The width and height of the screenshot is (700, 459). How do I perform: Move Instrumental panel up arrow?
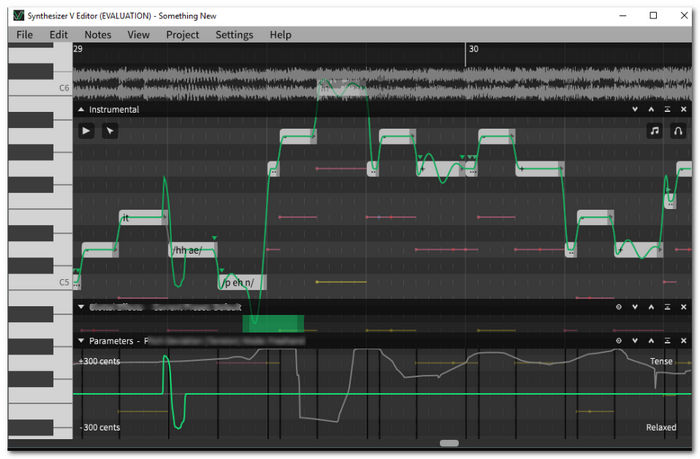651,109
